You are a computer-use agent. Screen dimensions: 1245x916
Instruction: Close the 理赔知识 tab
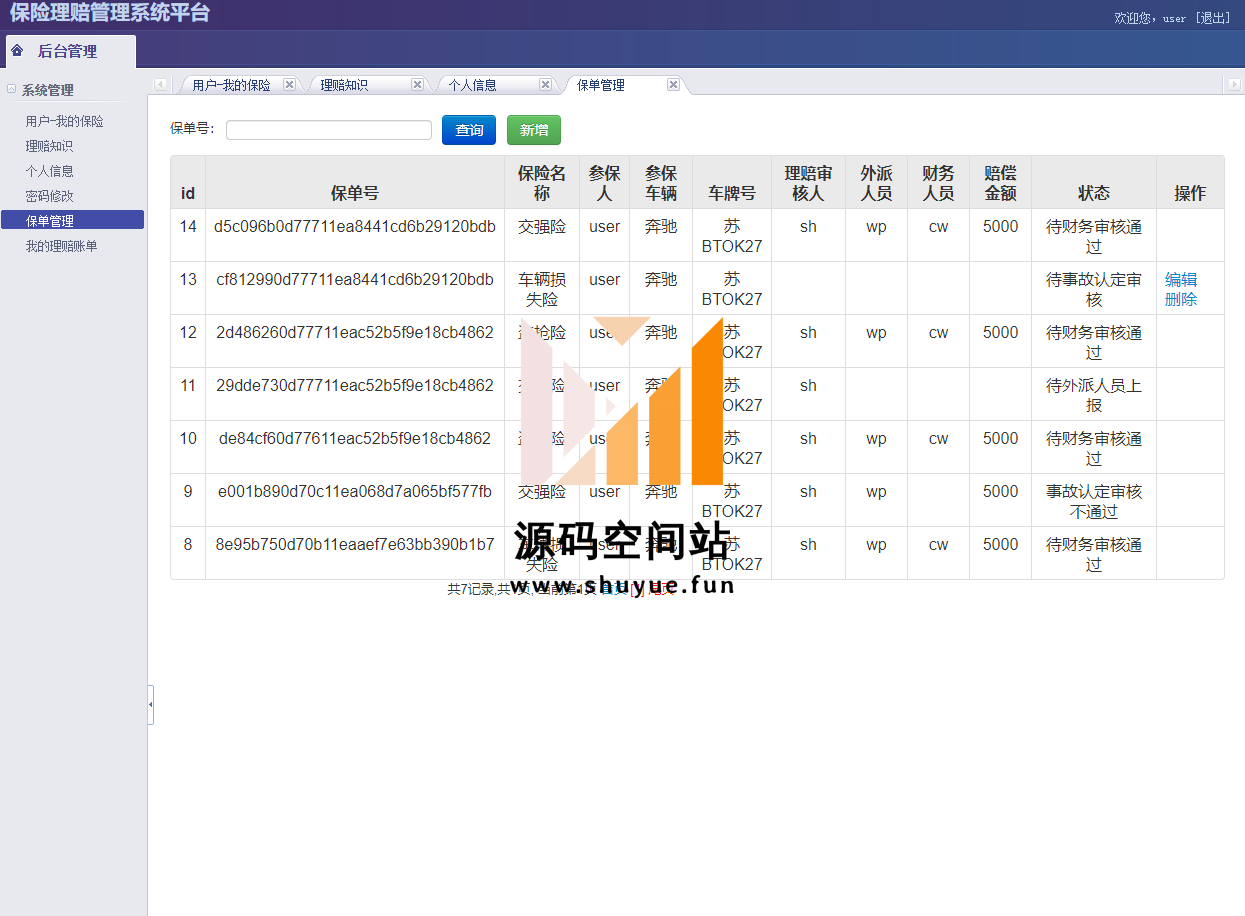click(417, 85)
